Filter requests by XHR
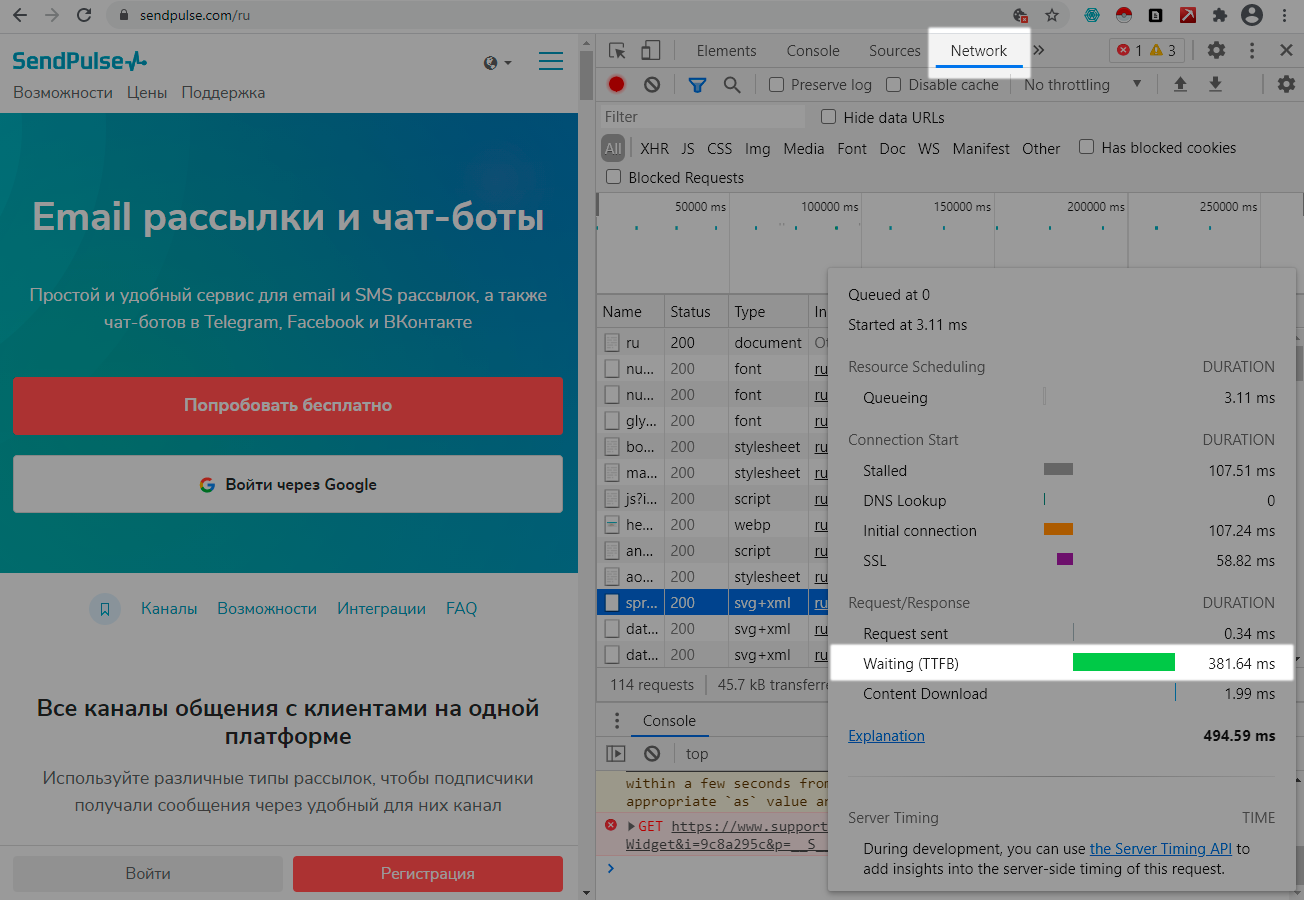The image size is (1304, 900). [x=654, y=148]
